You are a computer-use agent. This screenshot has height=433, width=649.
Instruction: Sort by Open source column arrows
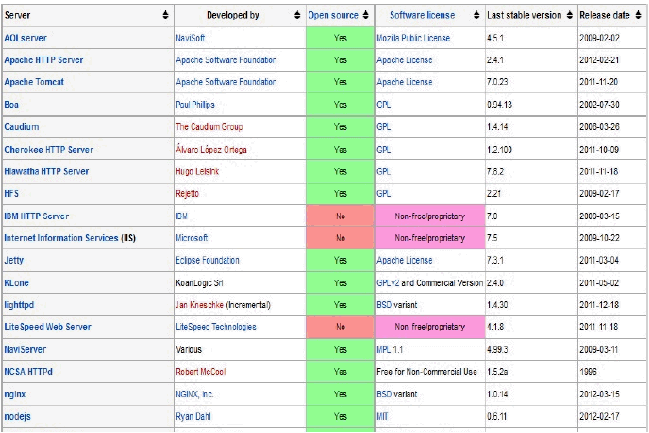coord(365,15)
